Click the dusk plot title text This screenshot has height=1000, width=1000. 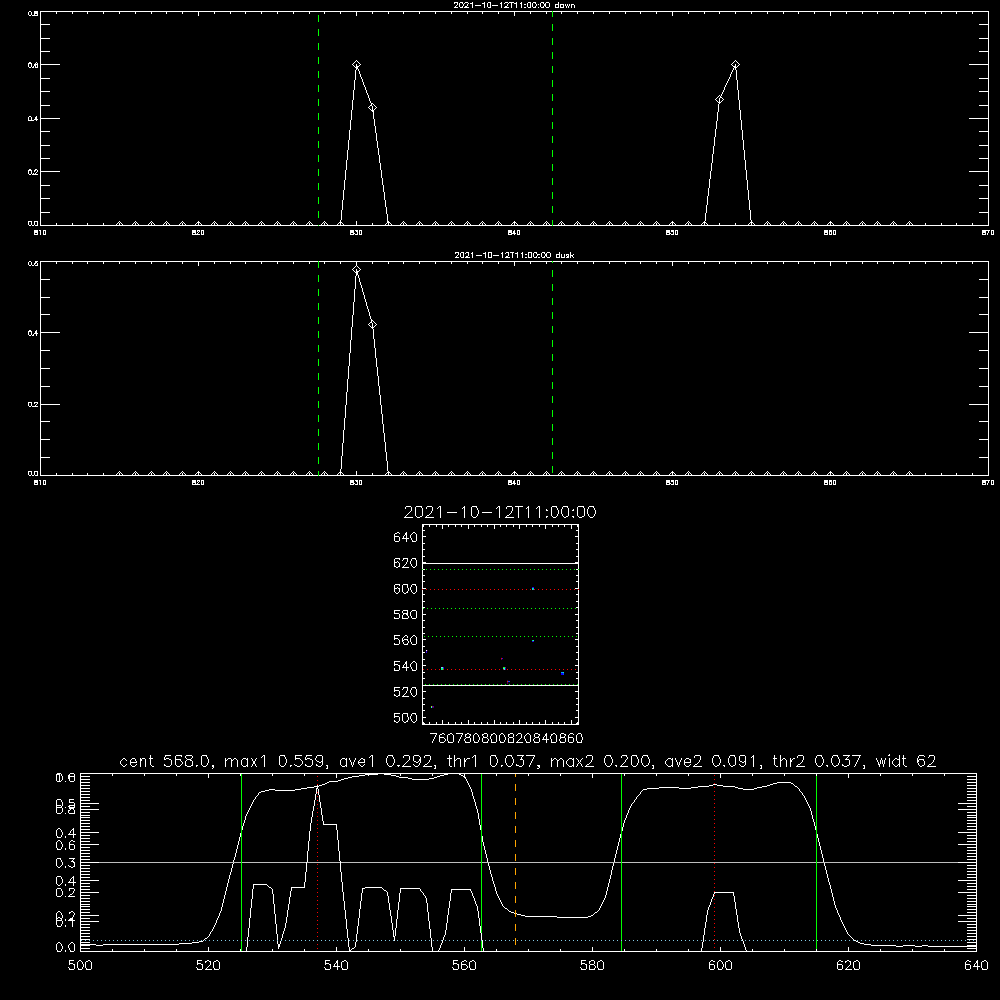pyautogui.click(x=514, y=255)
